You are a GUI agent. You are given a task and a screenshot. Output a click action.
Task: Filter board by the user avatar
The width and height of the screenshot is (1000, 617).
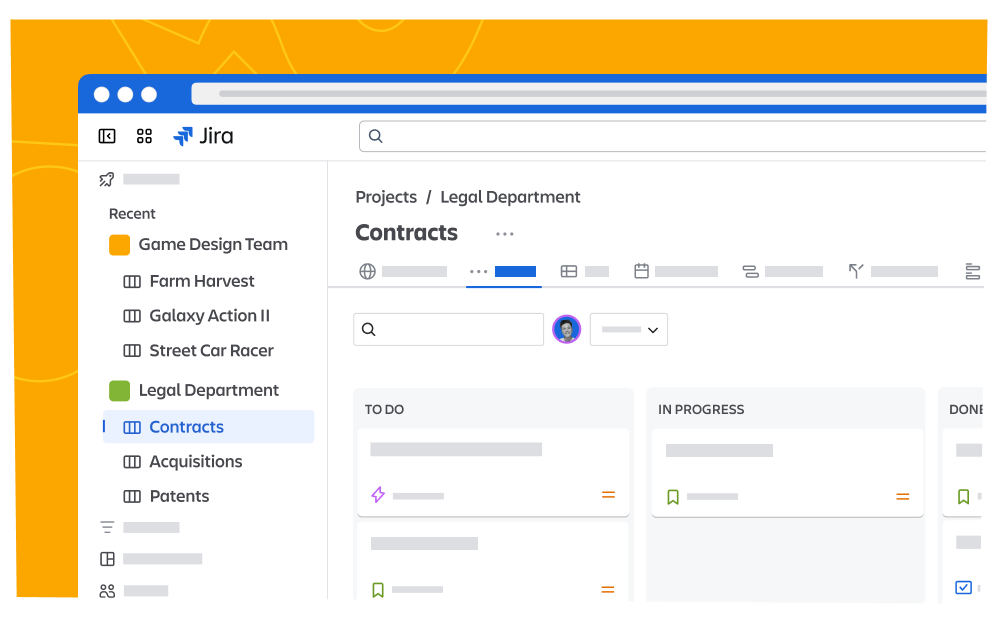click(567, 329)
